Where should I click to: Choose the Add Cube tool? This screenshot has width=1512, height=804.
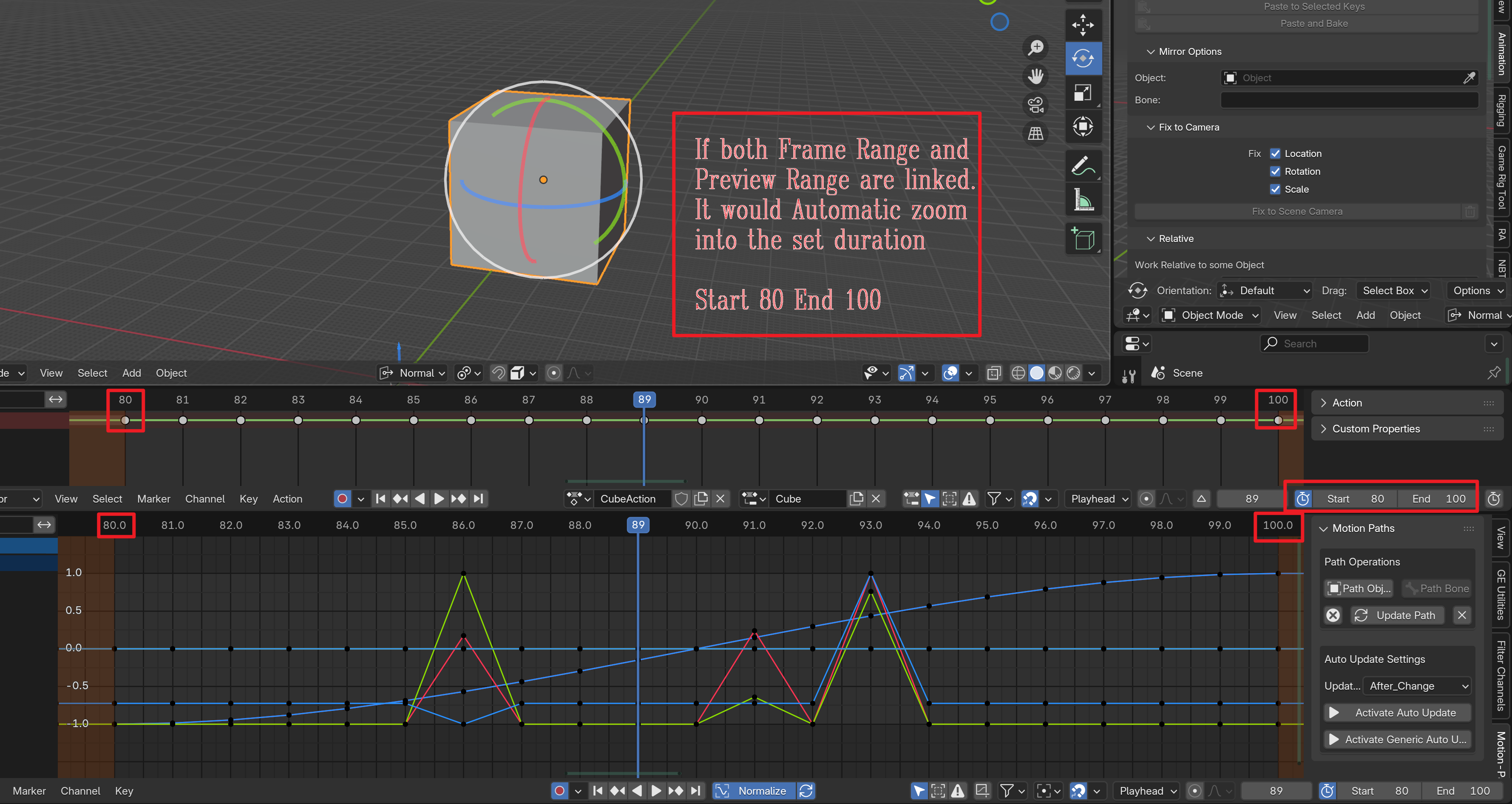coord(1083,240)
